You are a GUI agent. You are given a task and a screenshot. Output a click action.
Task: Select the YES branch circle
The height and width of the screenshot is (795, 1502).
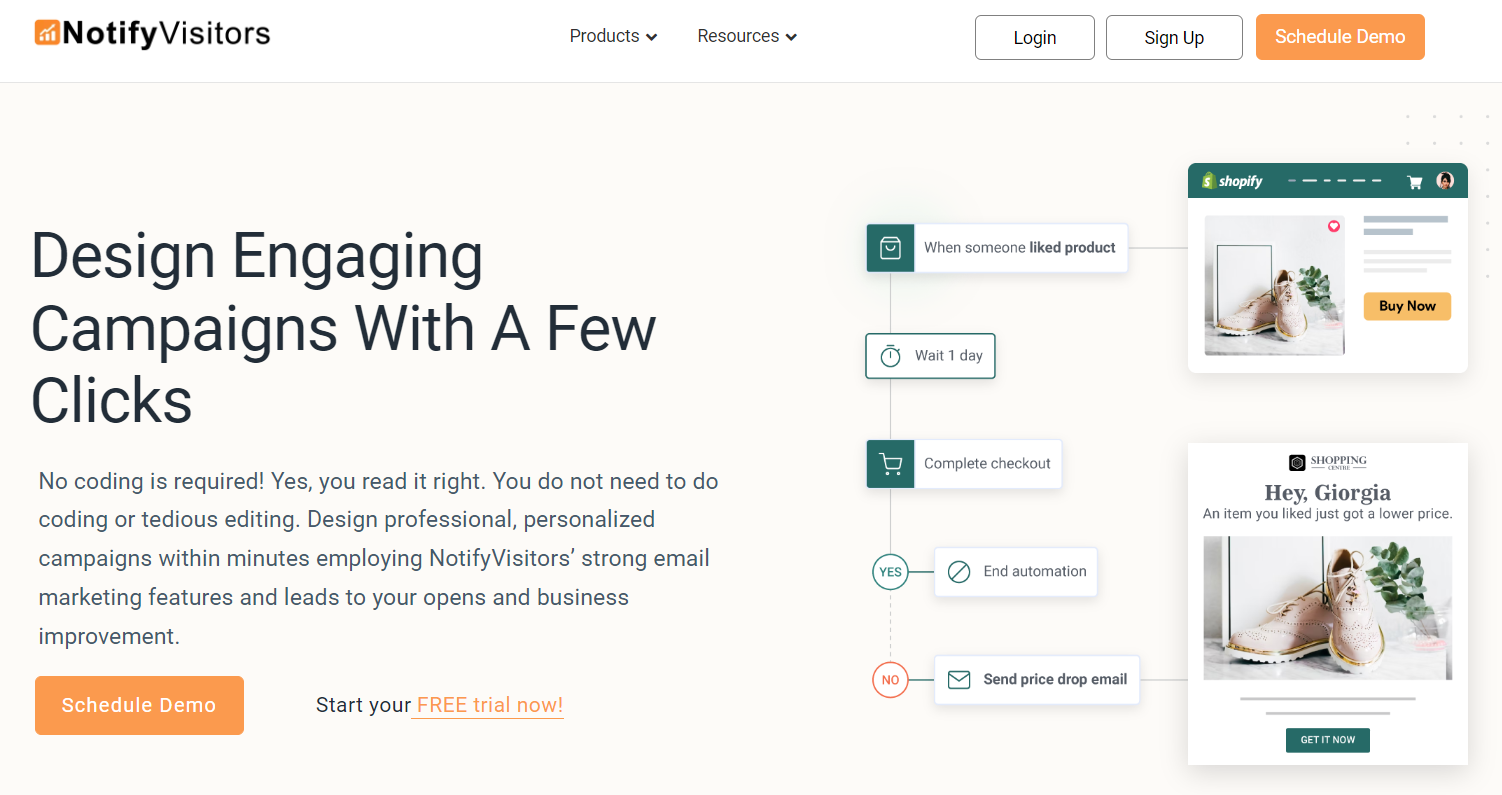click(890, 572)
